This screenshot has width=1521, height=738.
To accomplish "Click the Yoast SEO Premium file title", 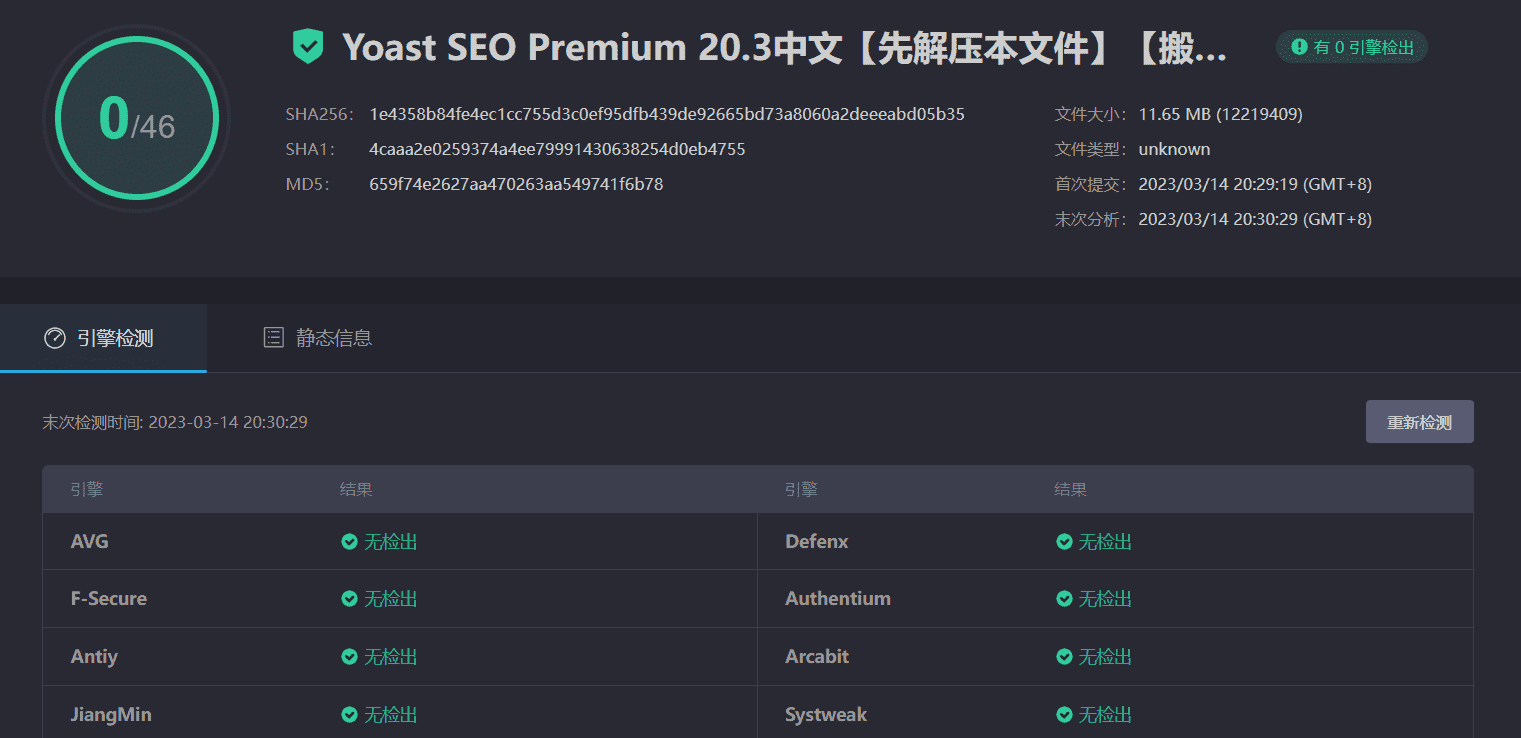I will (x=785, y=47).
